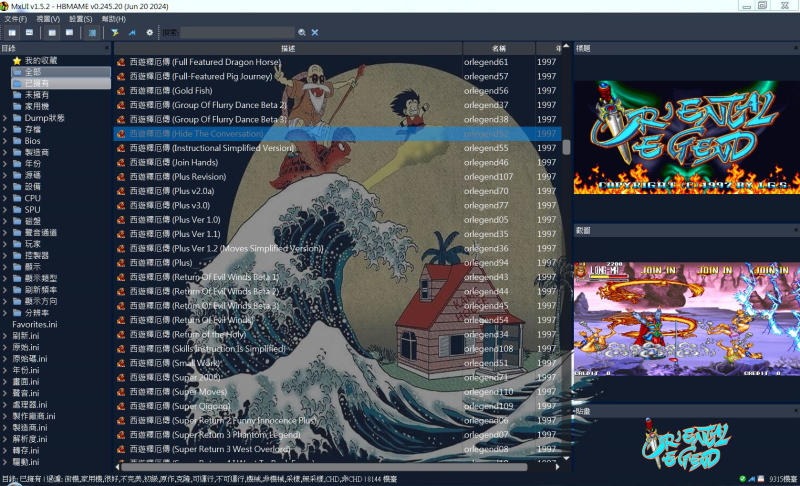
Task: Sort by the 描述 column header
Action: pyautogui.click(x=288, y=48)
